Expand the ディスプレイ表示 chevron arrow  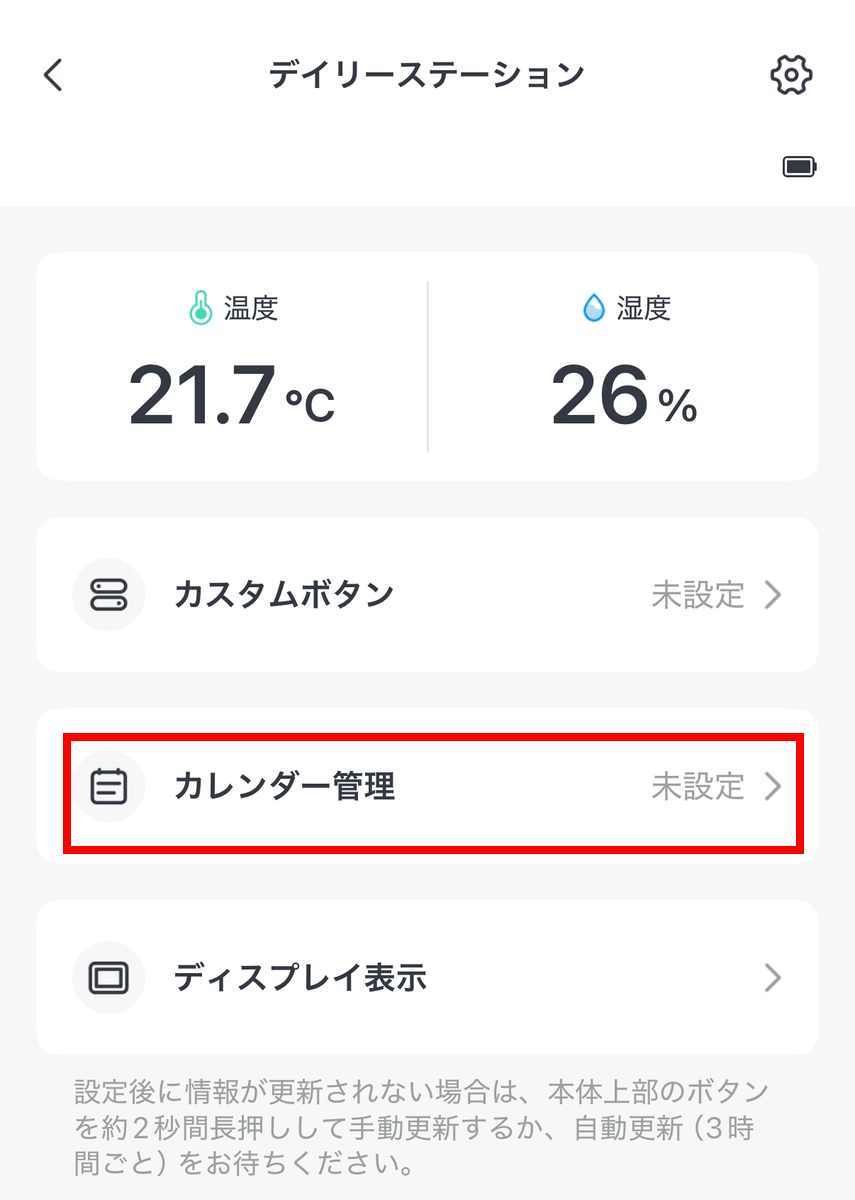[x=772, y=977]
